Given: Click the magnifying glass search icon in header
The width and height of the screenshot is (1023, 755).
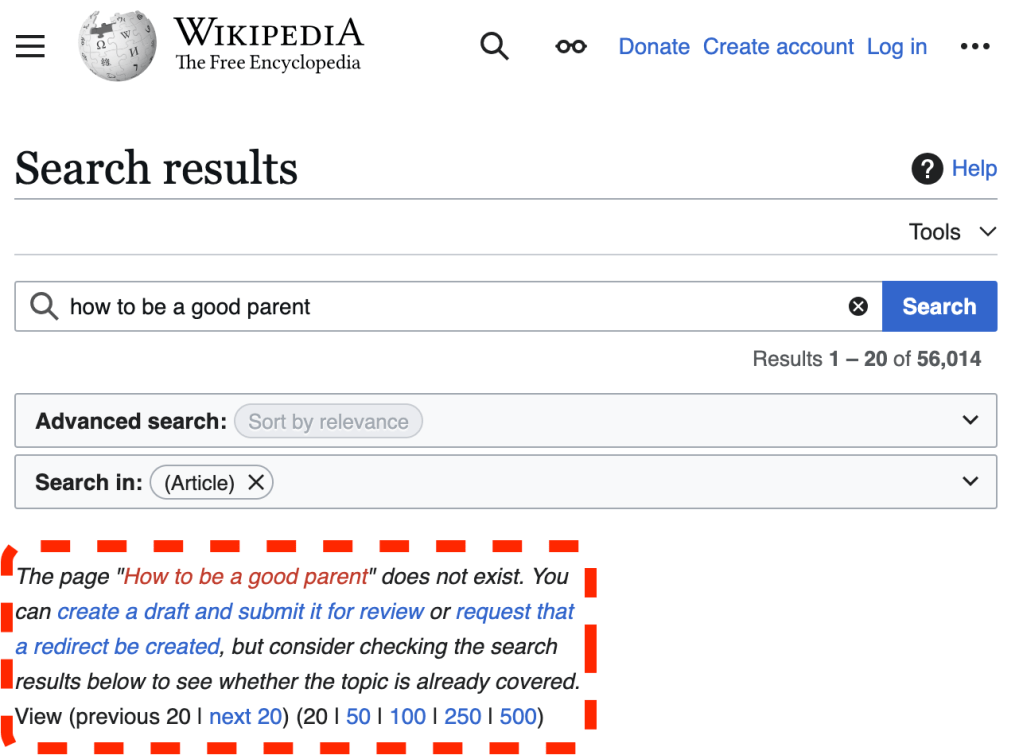Looking at the screenshot, I should 494,47.
